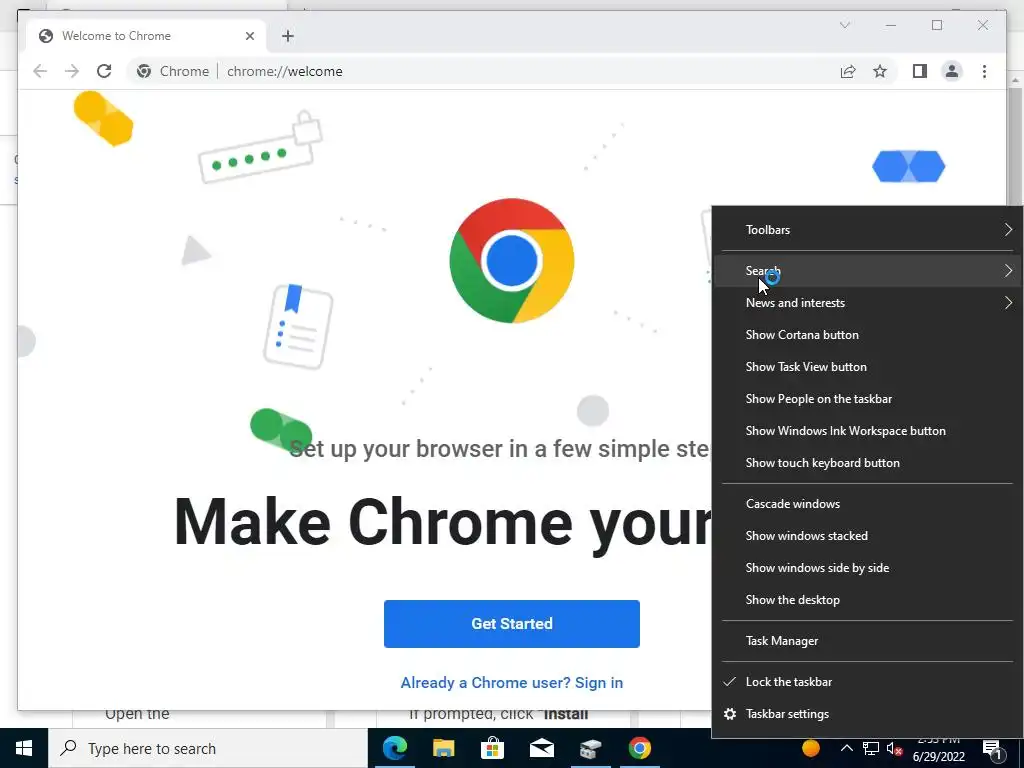
Task: Choose Show windows stacked
Action: (x=867, y=536)
